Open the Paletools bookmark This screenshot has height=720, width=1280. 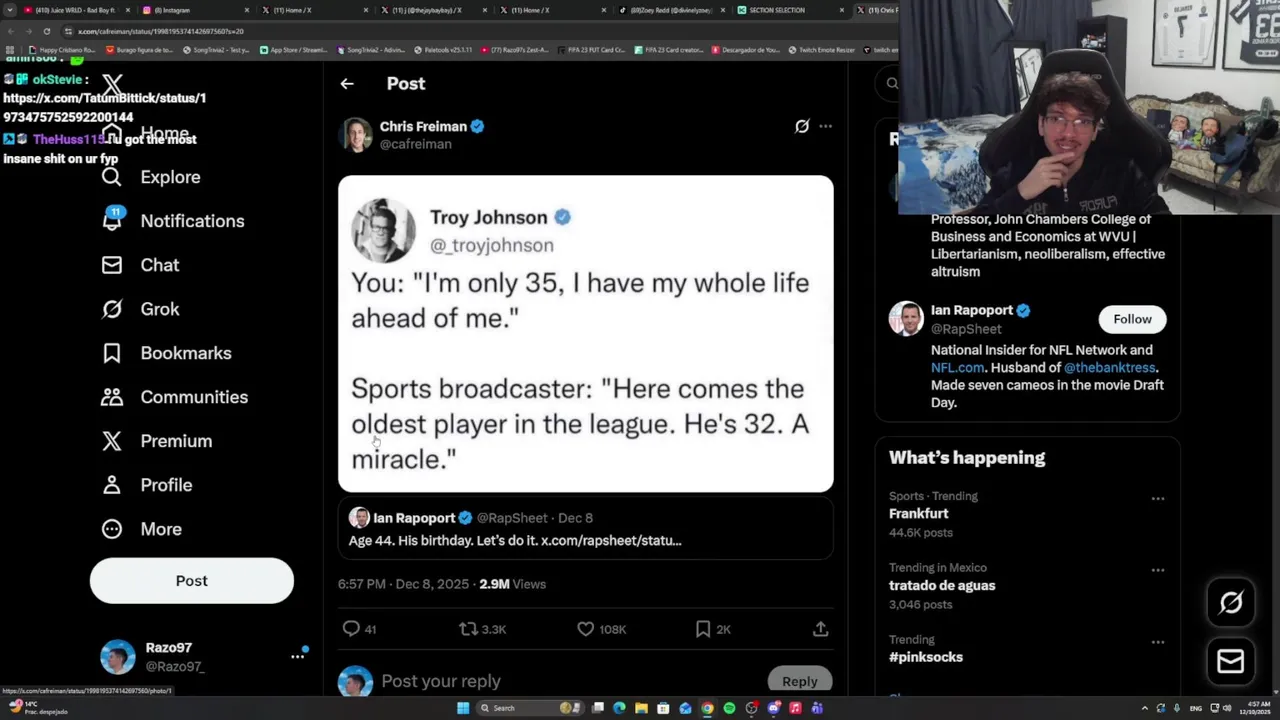pyautogui.click(x=443, y=50)
